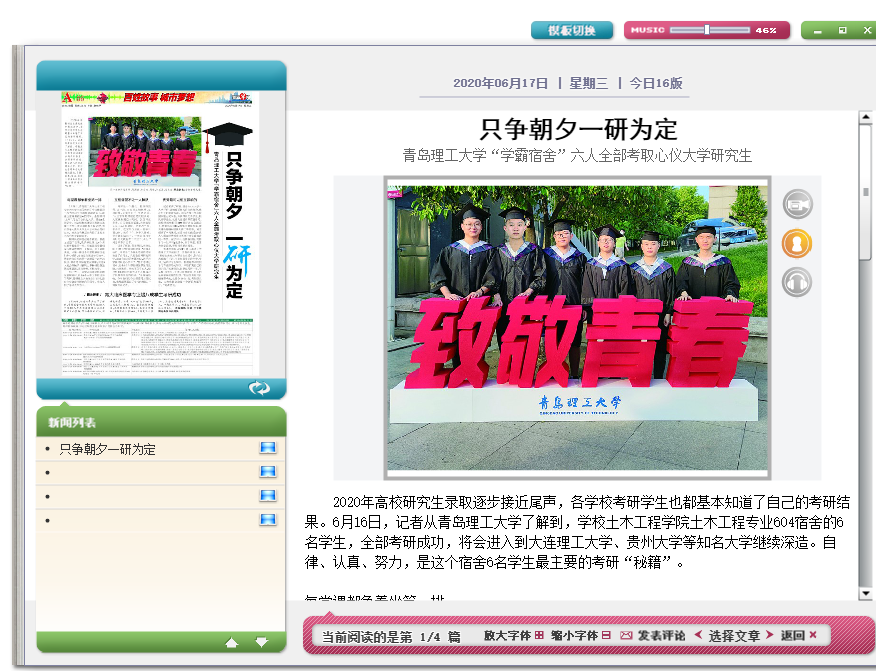The height and width of the screenshot is (671, 876).
Task: Click the 模板切换 template switch button
Action: [x=572, y=30]
